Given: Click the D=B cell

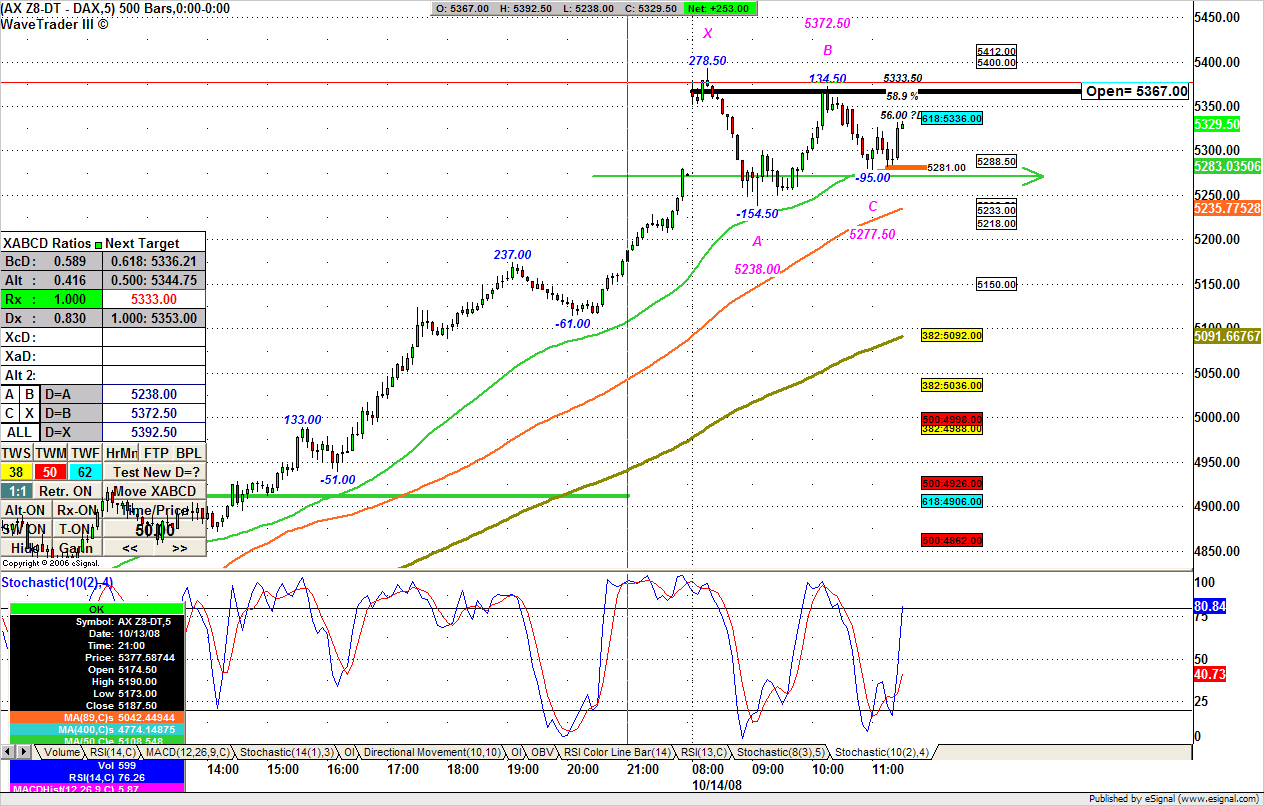Looking at the screenshot, I should (x=72, y=413).
